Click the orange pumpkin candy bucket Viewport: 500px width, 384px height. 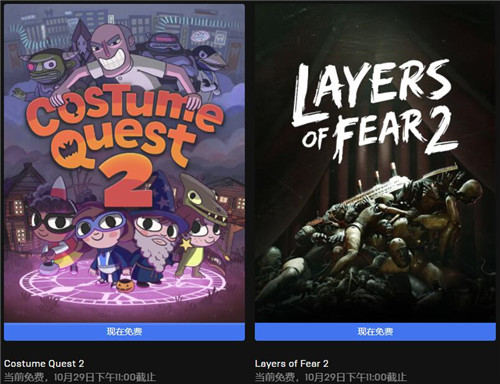pyautogui.click(x=125, y=285)
